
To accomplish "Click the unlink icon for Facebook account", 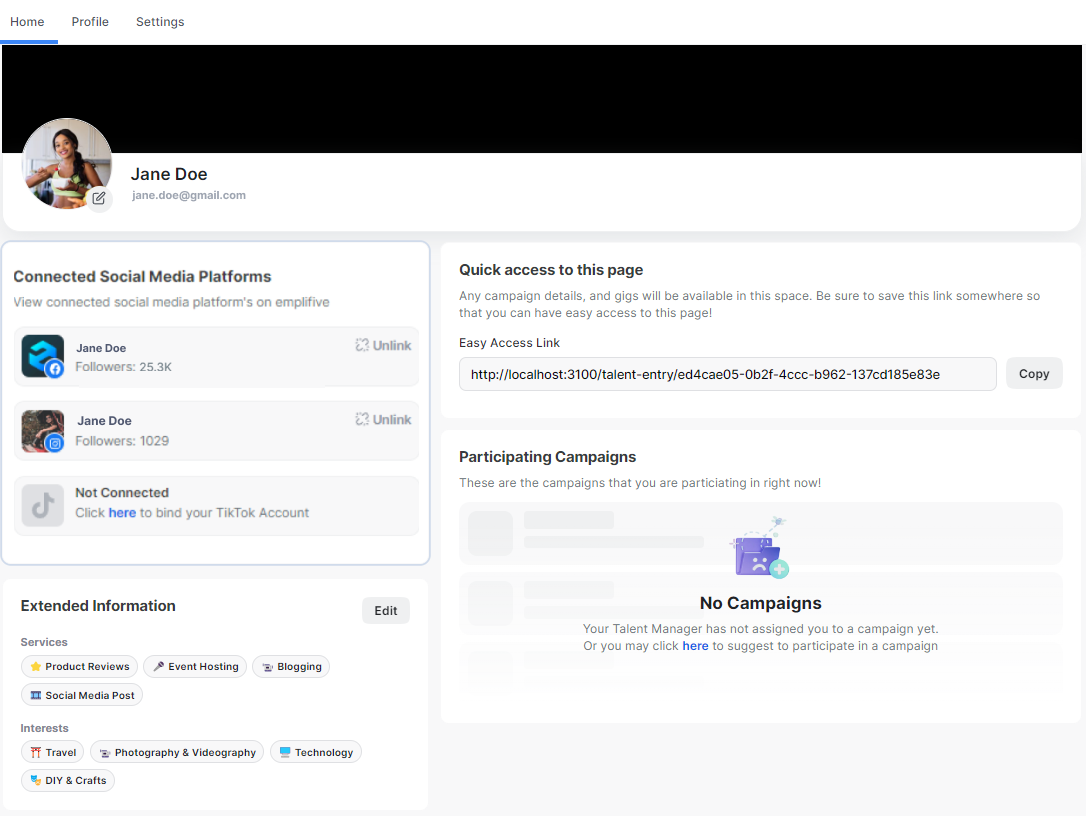I will point(362,345).
